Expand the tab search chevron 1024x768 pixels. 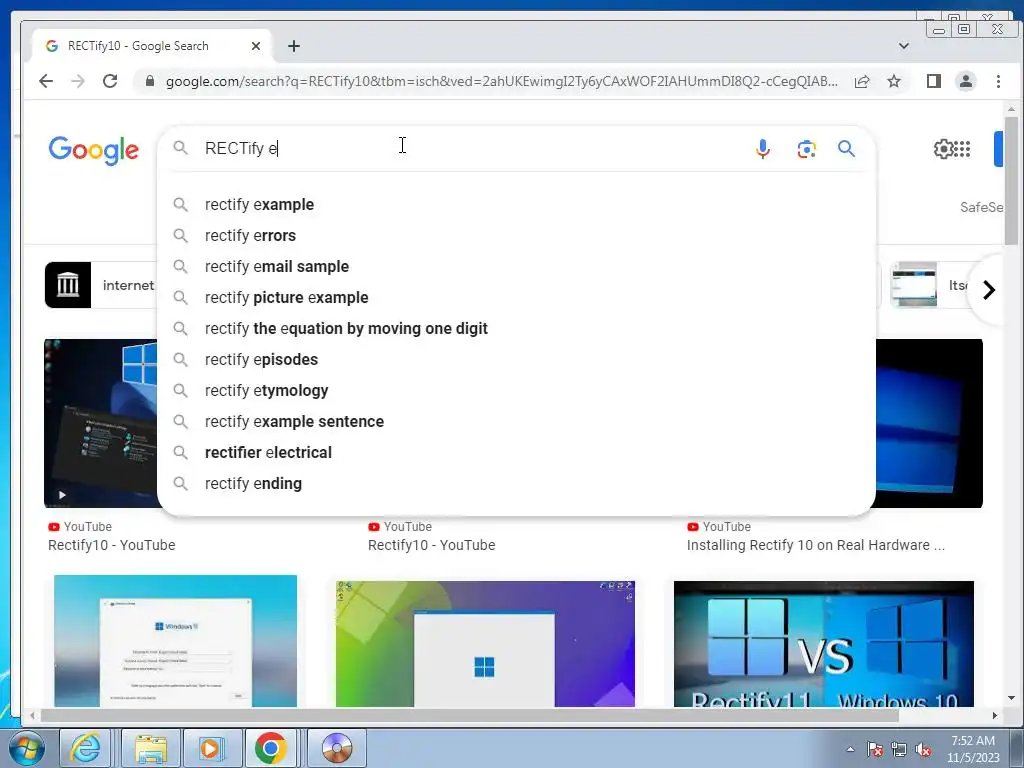[904, 46]
